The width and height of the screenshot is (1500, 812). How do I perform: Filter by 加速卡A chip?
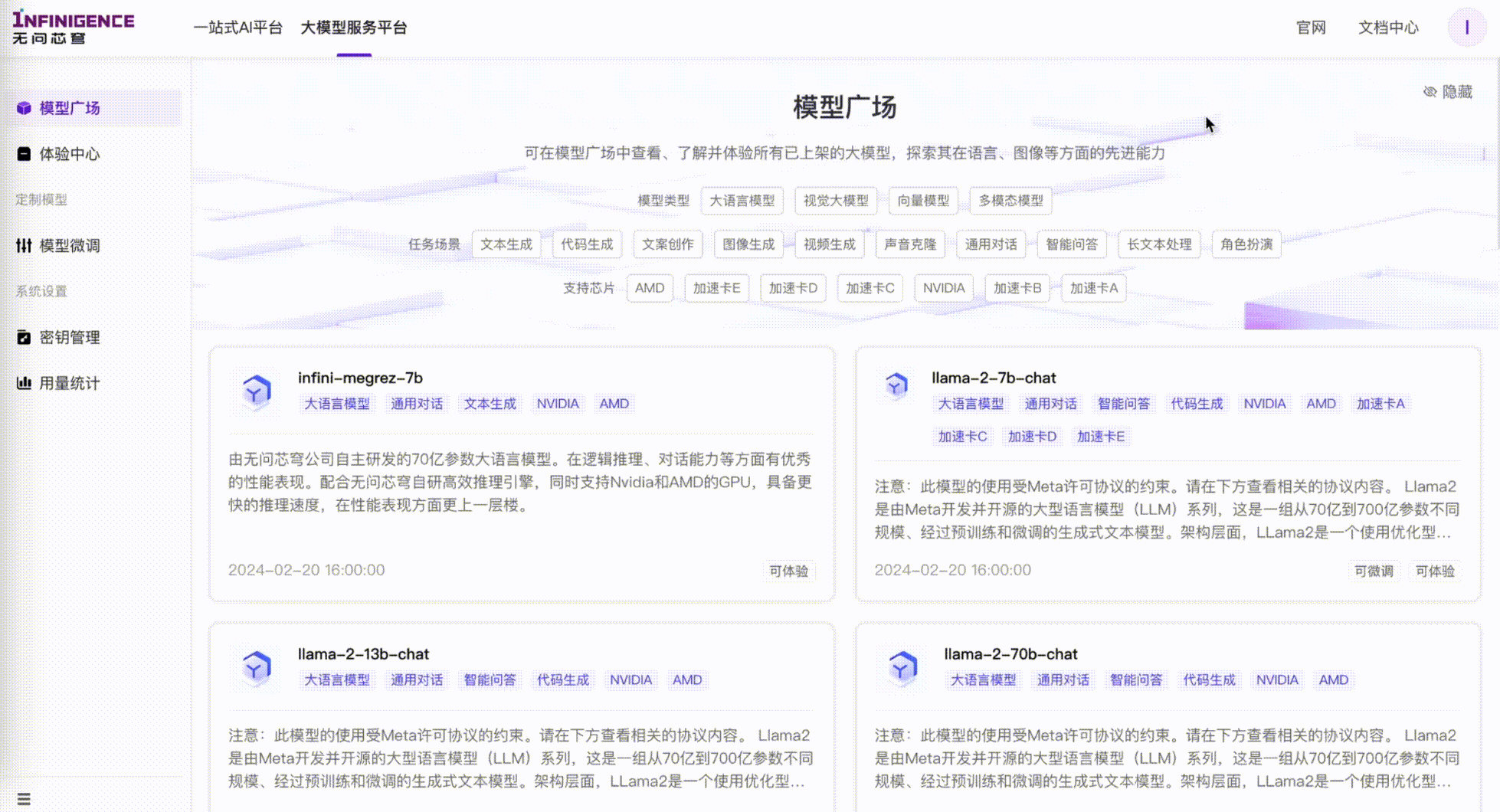[x=1094, y=288]
